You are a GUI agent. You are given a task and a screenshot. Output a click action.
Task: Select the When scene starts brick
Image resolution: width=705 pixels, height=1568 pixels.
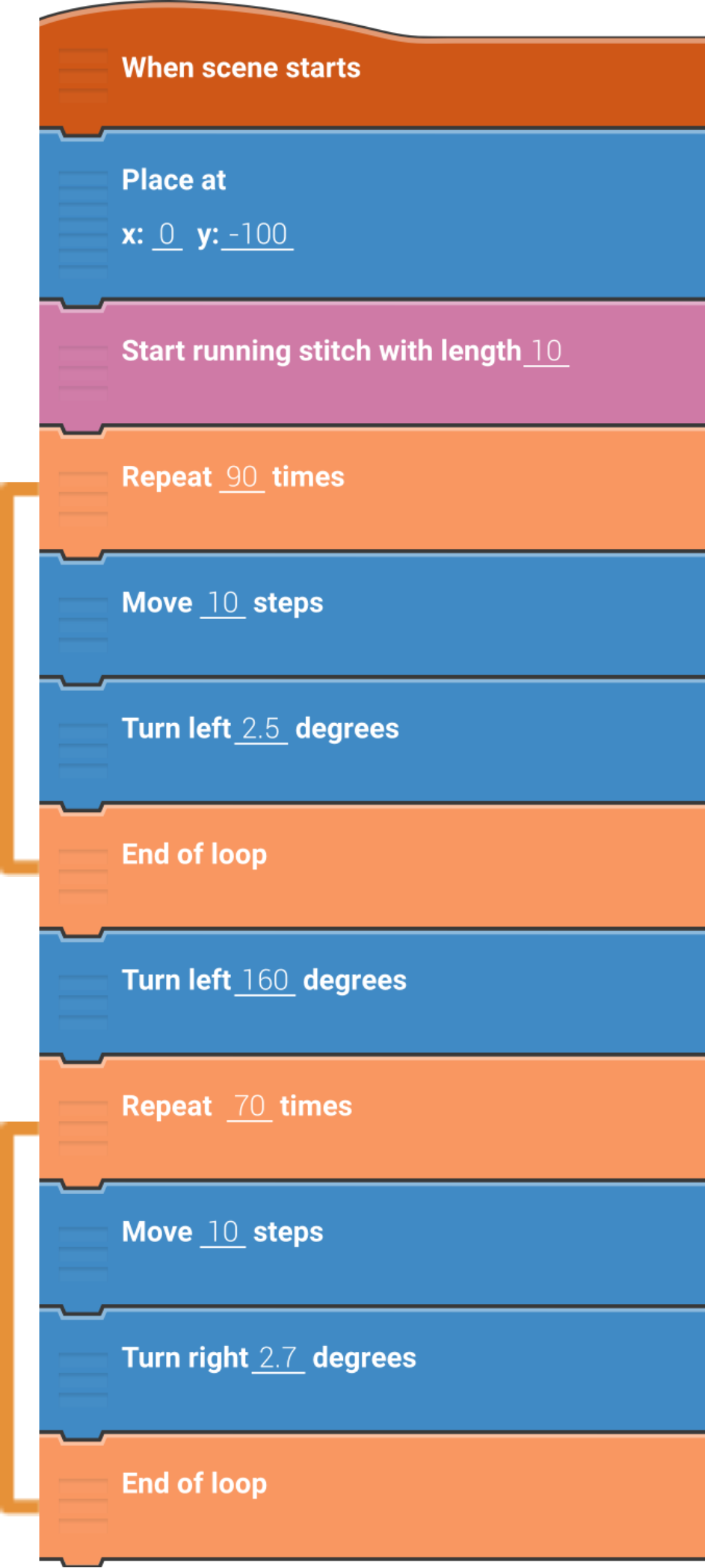pos(241,69)
